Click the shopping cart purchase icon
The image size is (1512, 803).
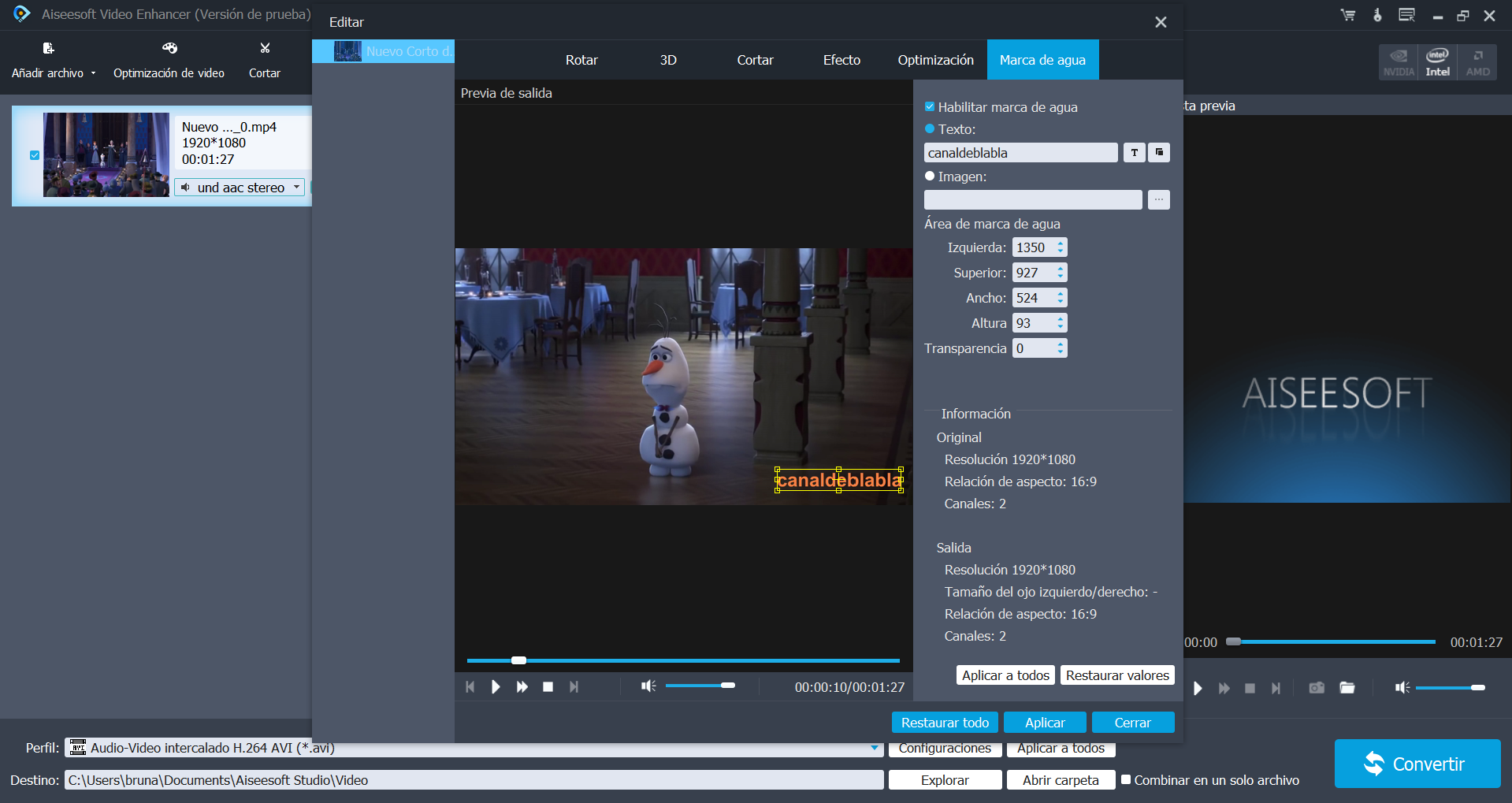pos(1348,15)
